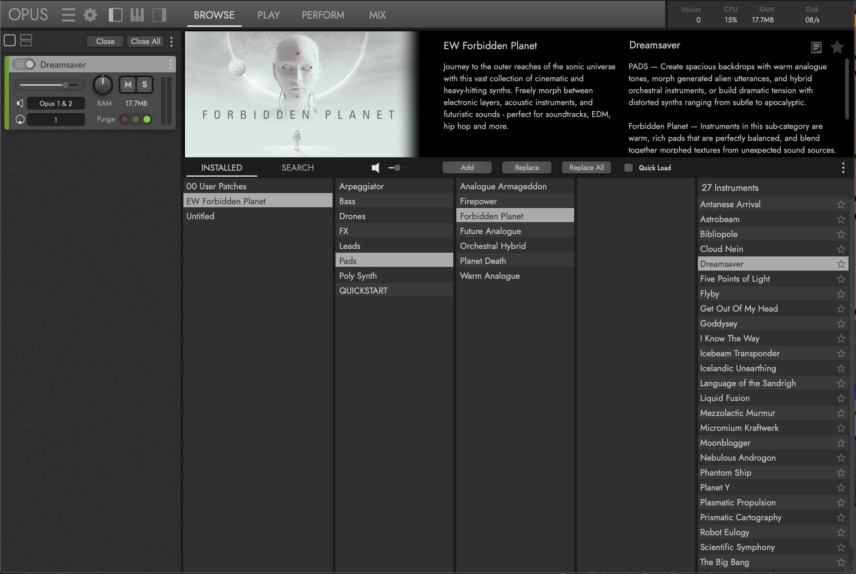This screenshot has width=856, height=574.
Task: Select the INSTALLED tab
Action: (221, 168)
